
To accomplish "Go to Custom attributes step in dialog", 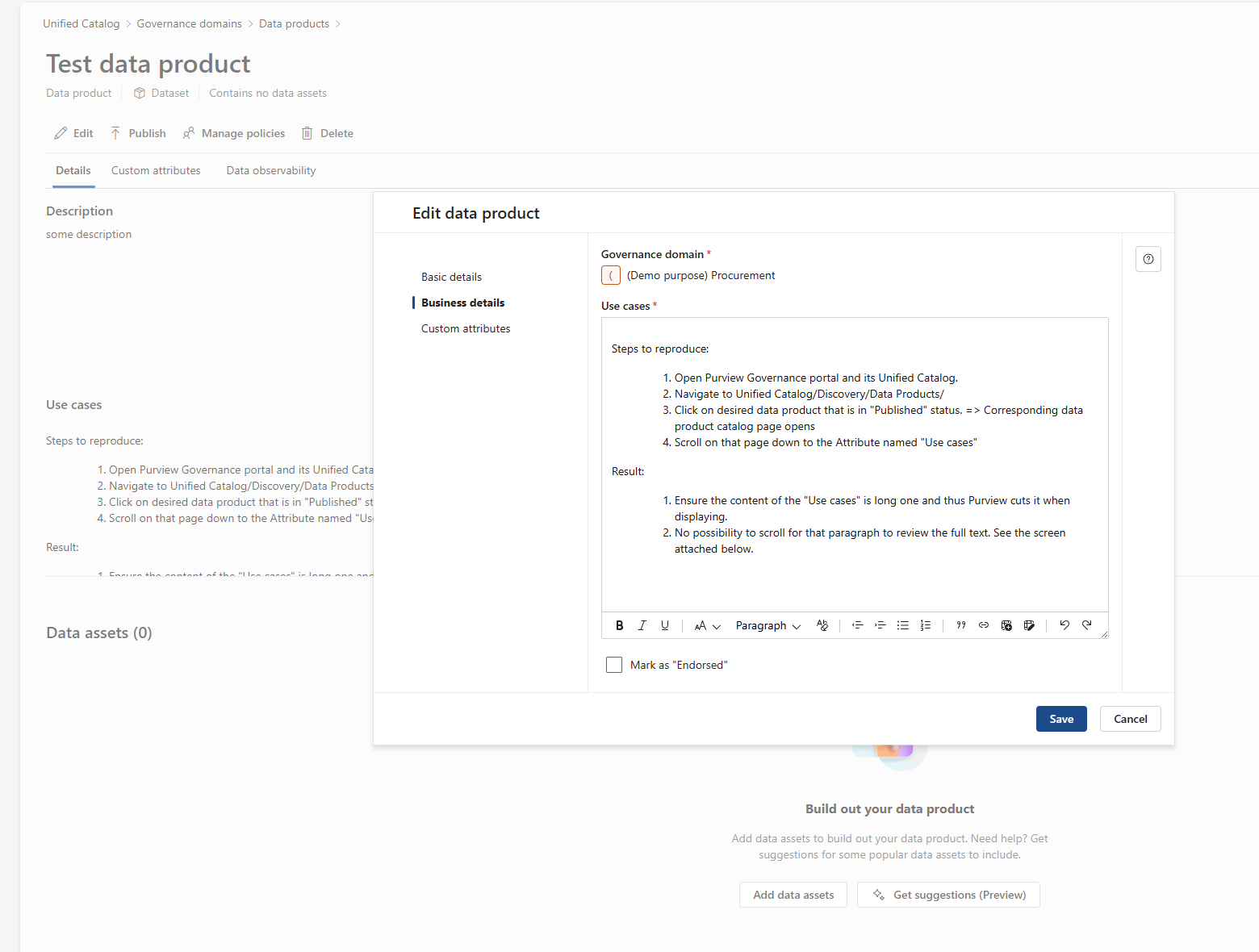I will coord(466,328).
